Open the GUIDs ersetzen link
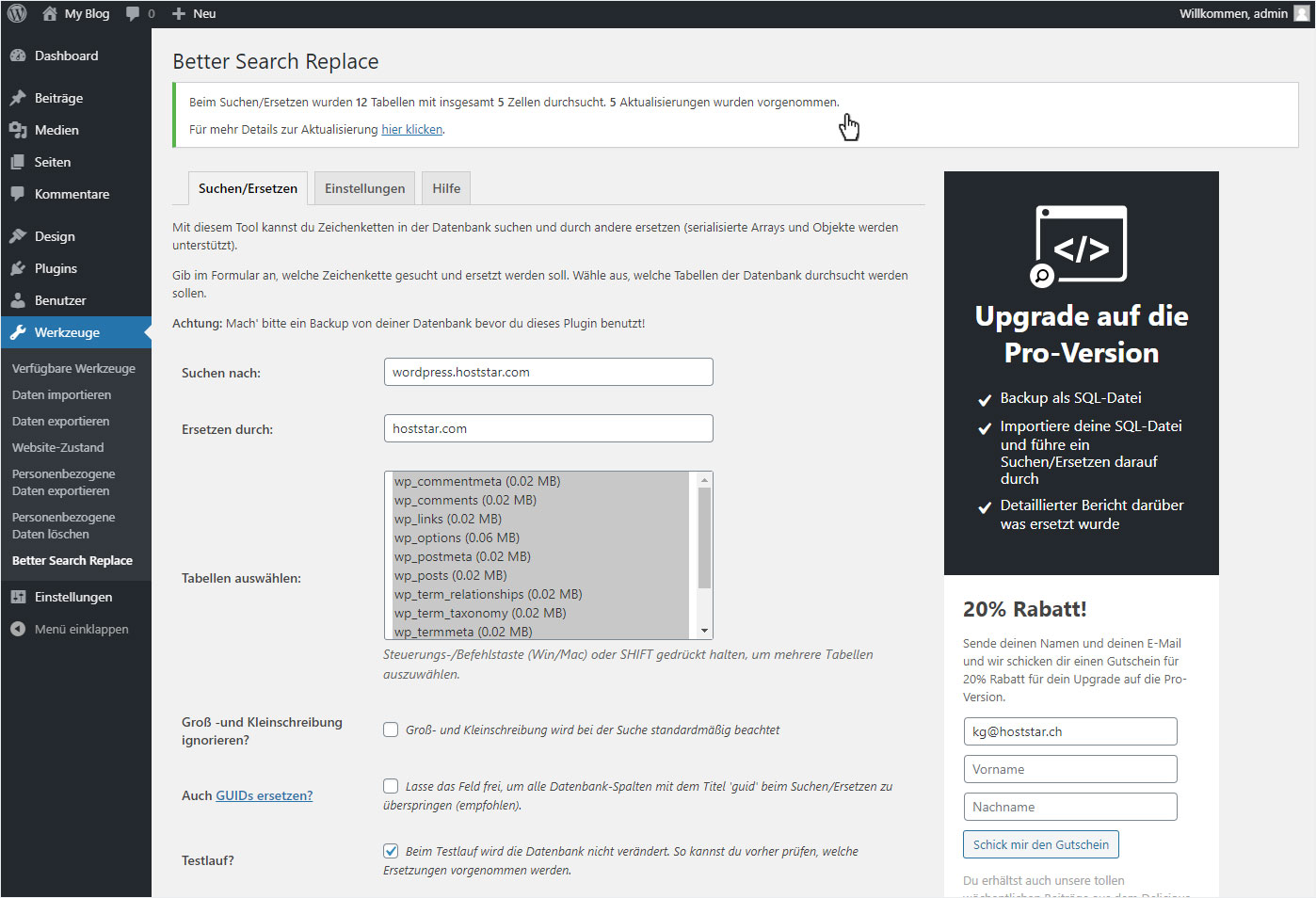The height and width of the screenshot is (898, 1316). (x=264, y=795)
